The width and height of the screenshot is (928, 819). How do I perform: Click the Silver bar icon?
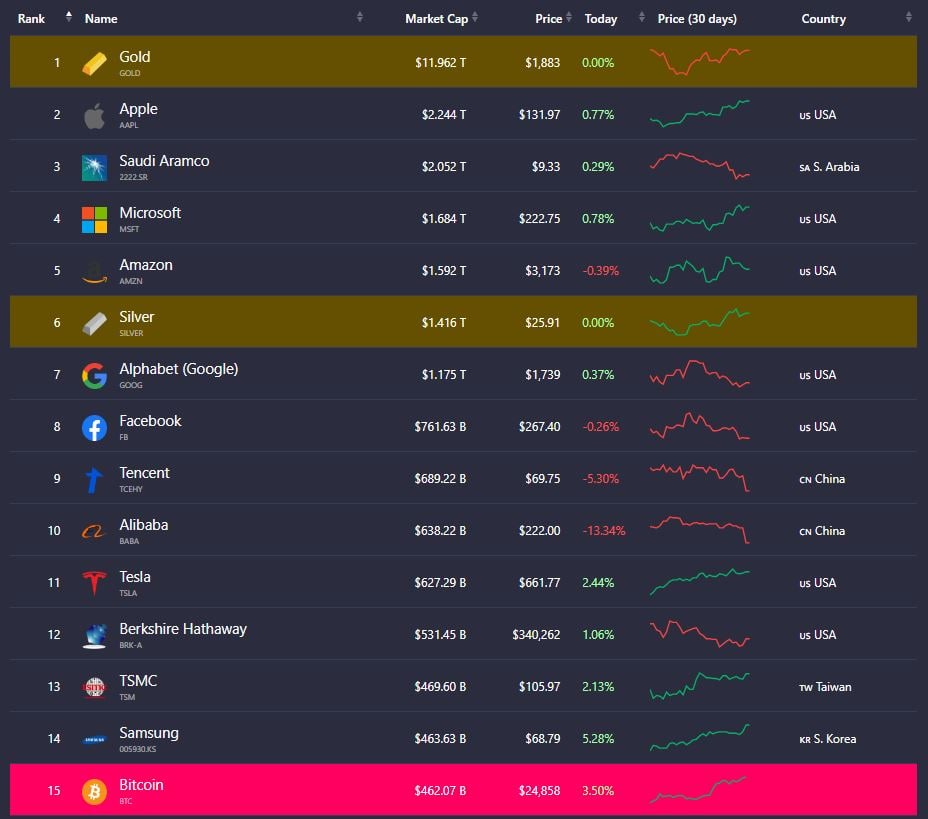pos(94,324)
